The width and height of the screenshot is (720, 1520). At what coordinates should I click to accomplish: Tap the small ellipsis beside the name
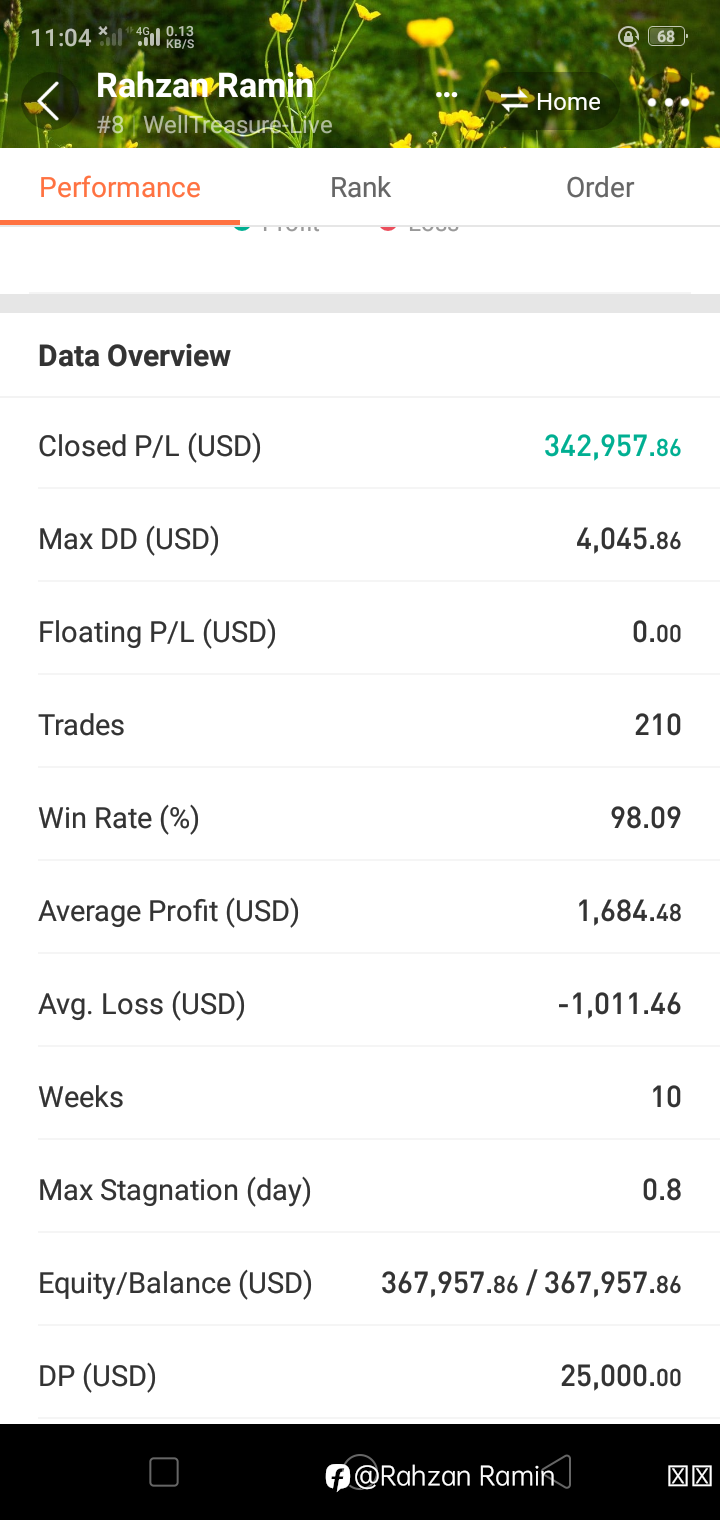(x=446, y=96)
